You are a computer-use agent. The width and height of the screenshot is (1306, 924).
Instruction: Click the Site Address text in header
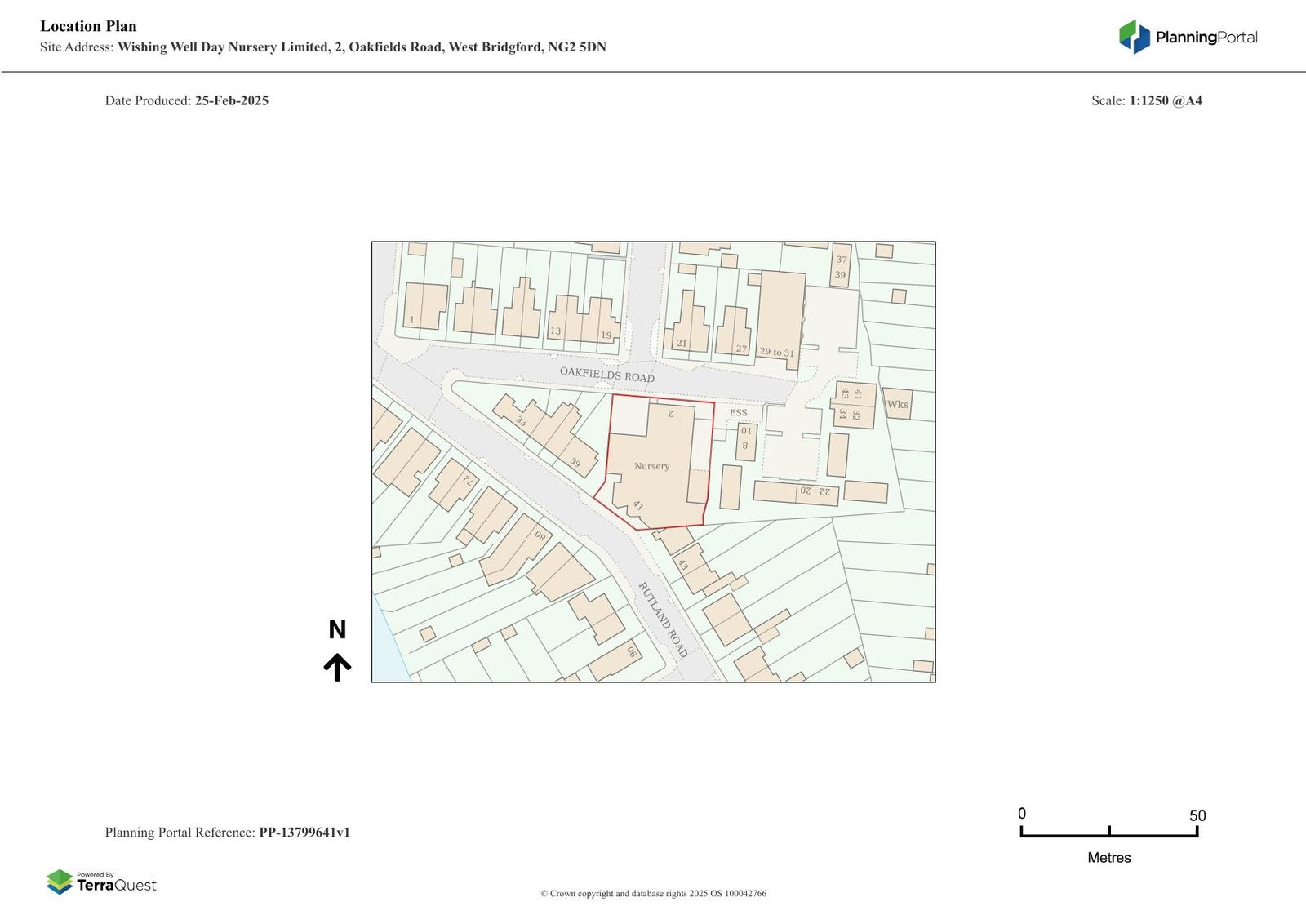[x=322, y=47]
